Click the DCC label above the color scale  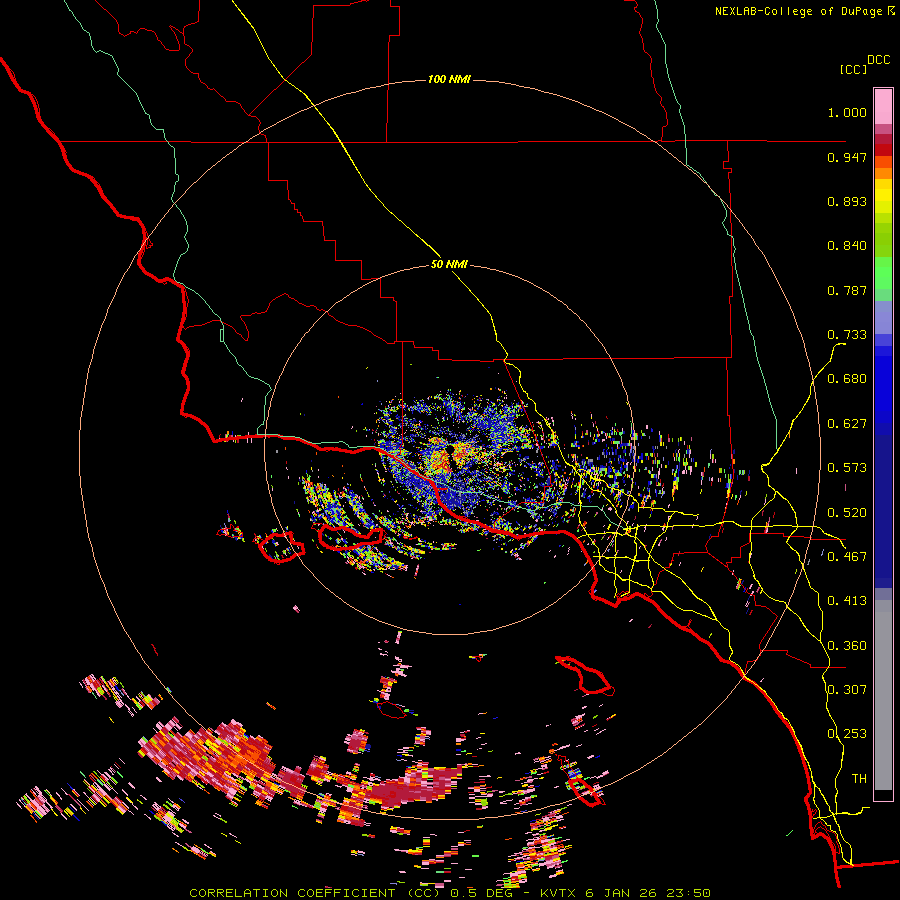pos(879,60)
